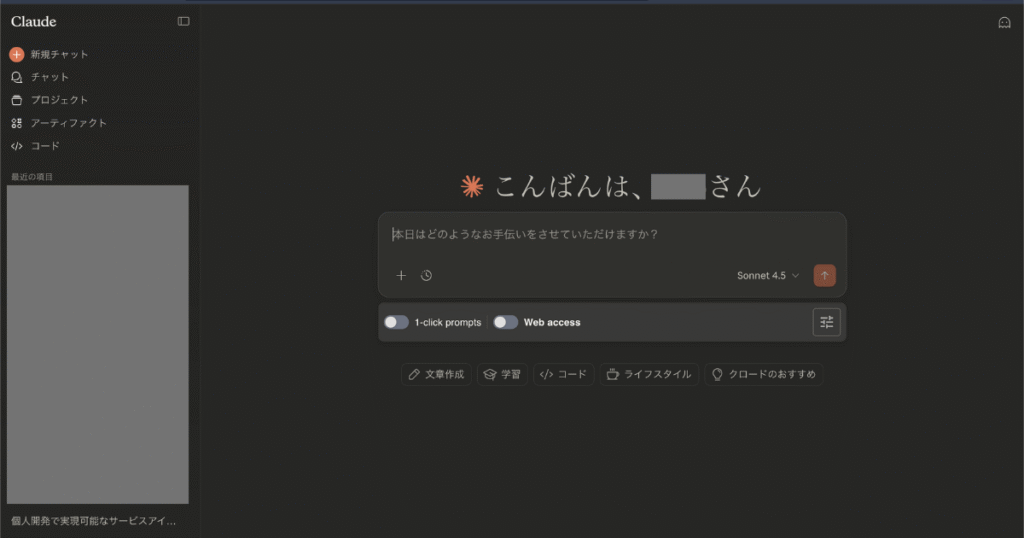Collapse the sidebar with the panel icon
The image size is (1024, 538).
[x=183, y=21]
